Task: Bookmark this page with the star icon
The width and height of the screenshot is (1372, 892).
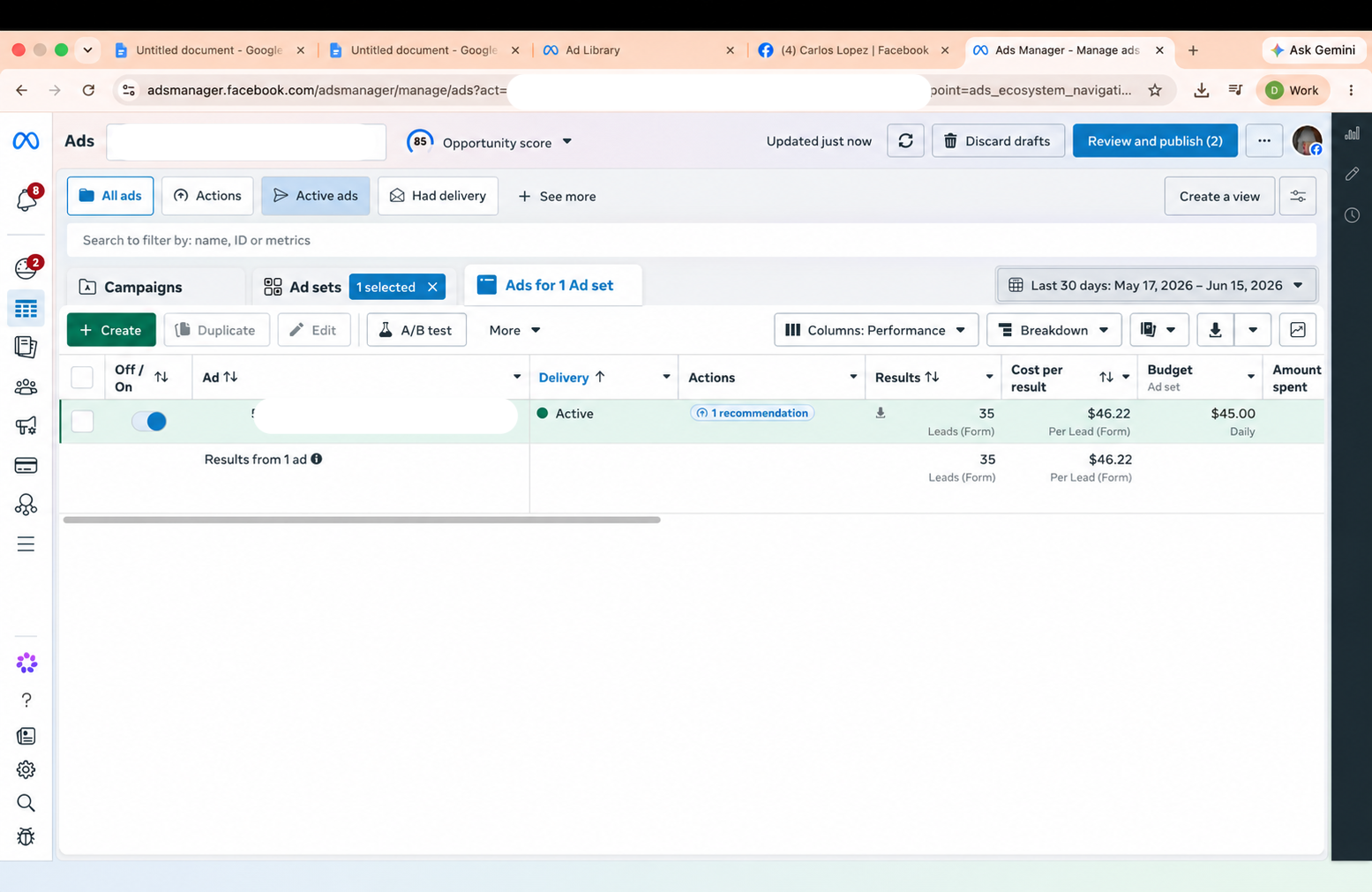Action: 1155,90
